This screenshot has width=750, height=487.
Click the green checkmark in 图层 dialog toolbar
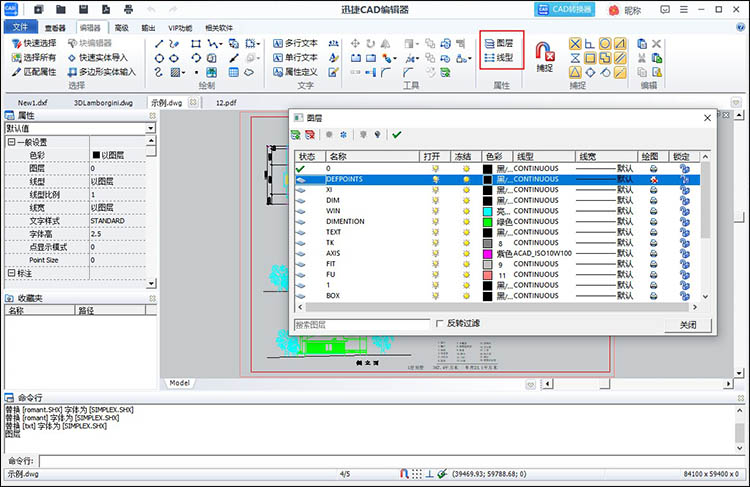click(x=397, y=135)
